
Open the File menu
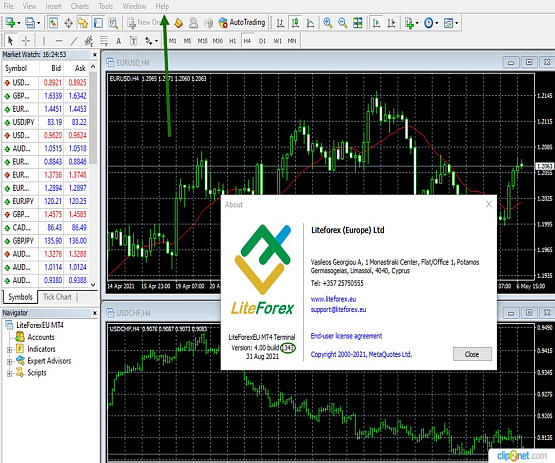point(8,6)
